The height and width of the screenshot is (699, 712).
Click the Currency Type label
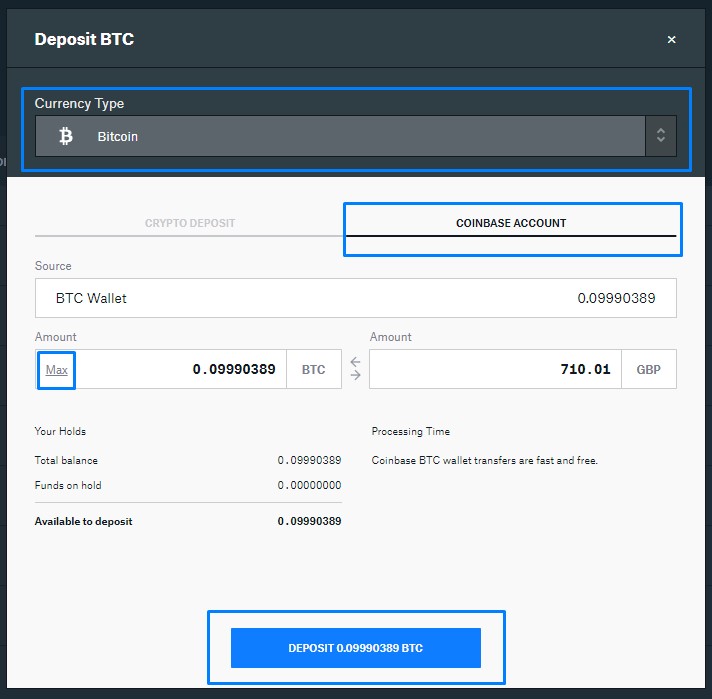(79, 104)
